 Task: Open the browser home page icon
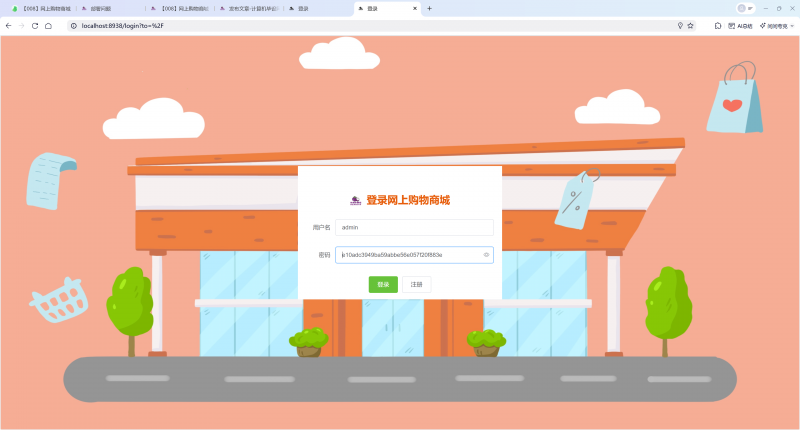[x=48, y=25]
